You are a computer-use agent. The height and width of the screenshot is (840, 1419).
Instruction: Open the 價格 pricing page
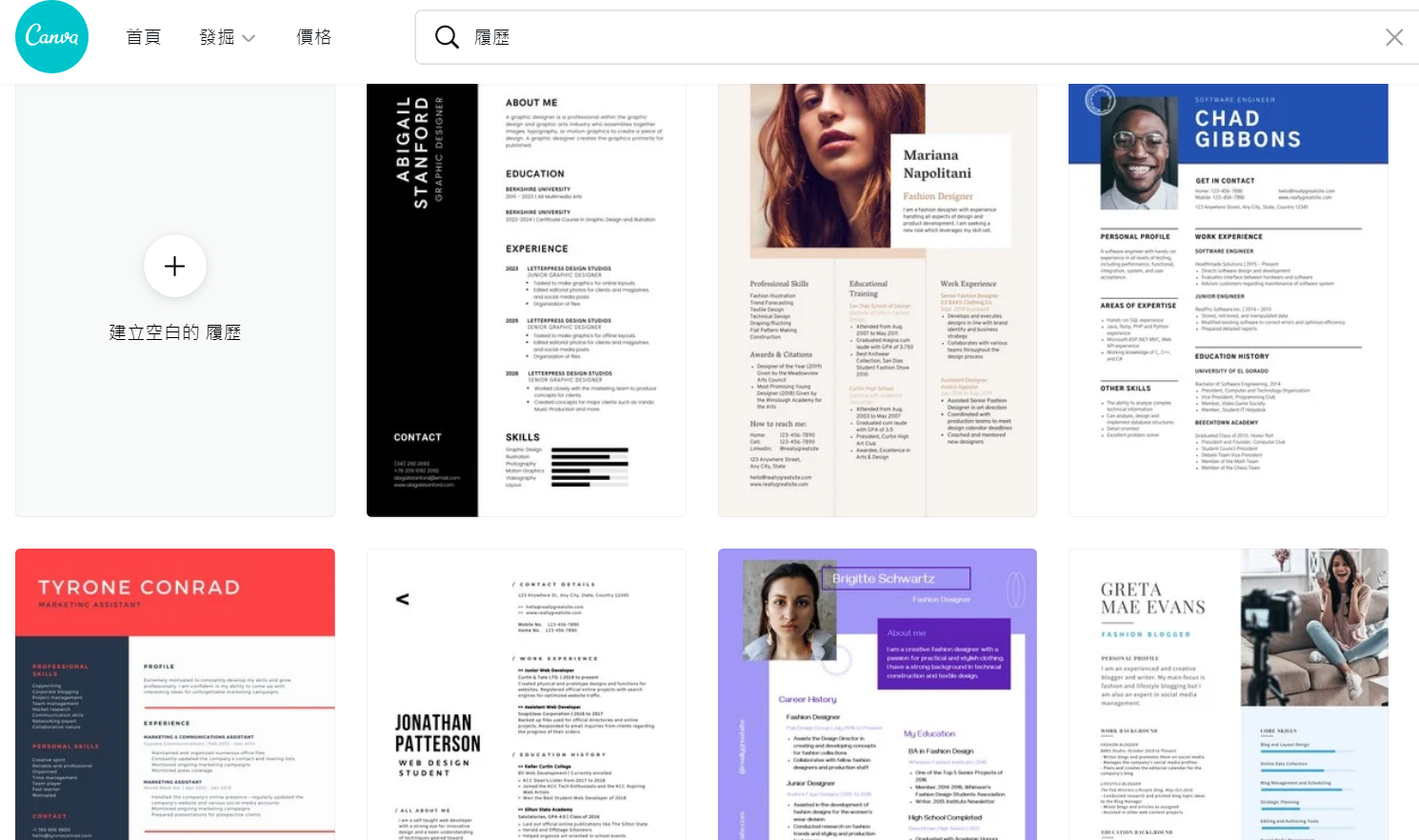tap(313, 37)
